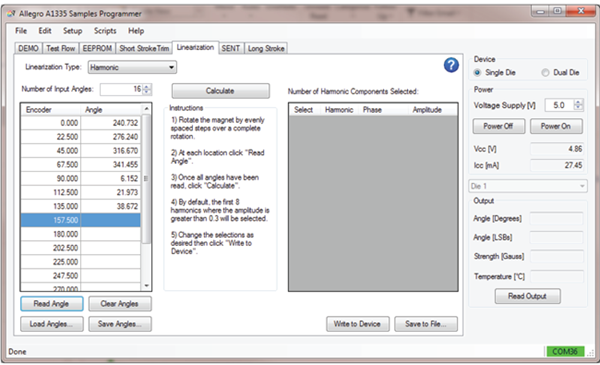The image size is (600, 365).
Task: Click angle value 276.240
Action: pos(111,137)
